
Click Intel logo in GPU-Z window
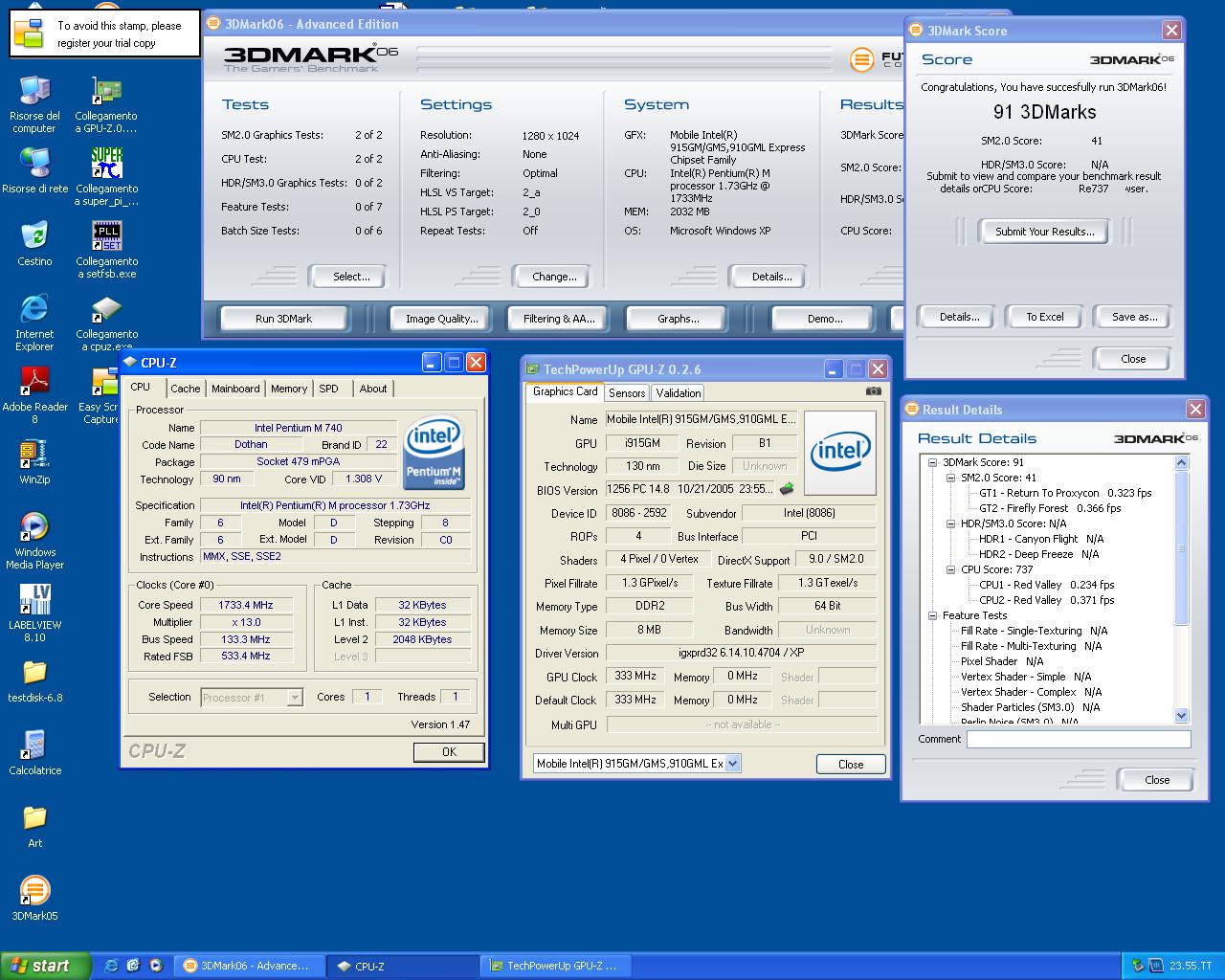coord(840,453)
